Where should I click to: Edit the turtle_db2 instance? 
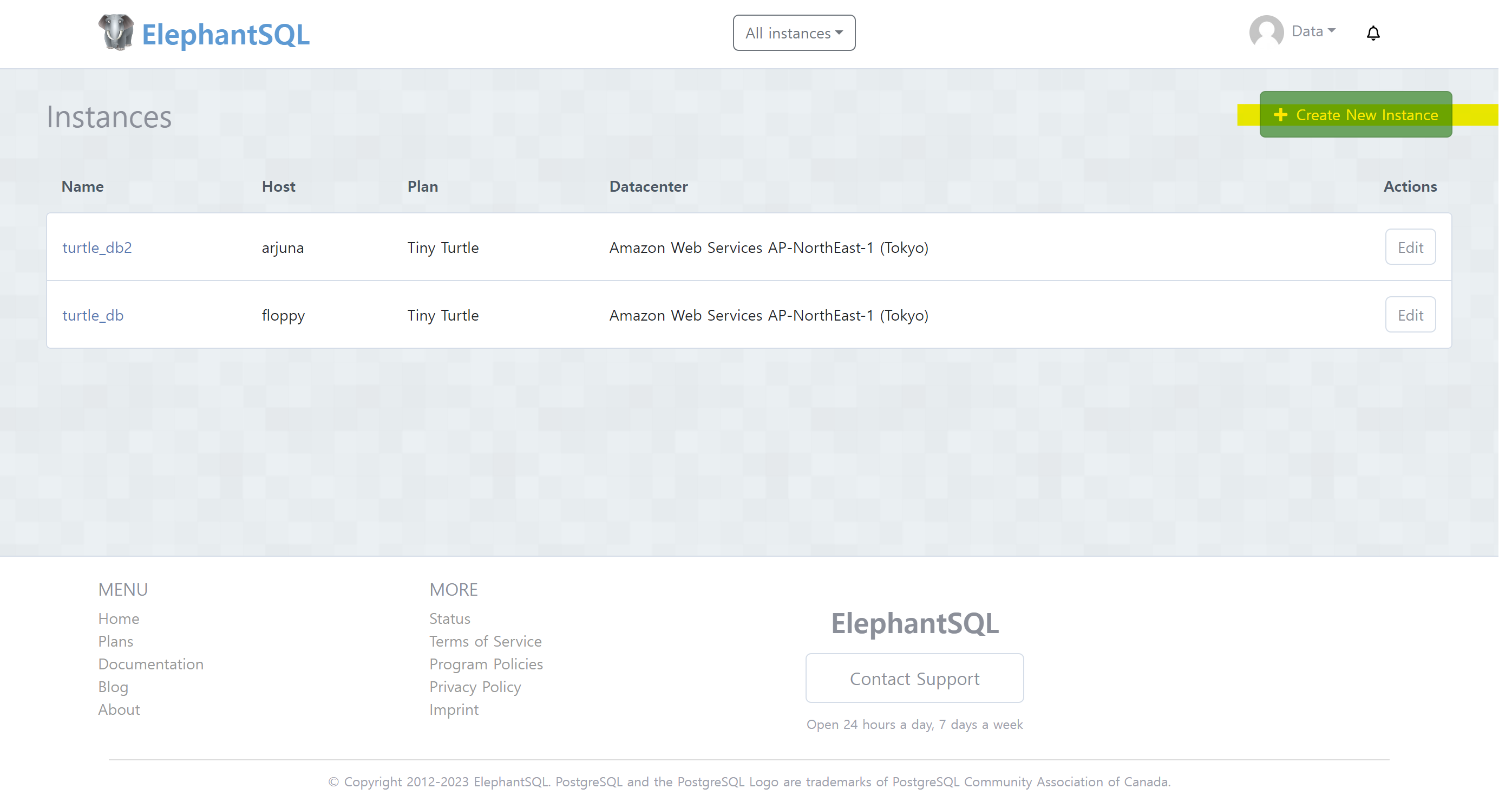pyautogui.click(x=1410, y=247)
